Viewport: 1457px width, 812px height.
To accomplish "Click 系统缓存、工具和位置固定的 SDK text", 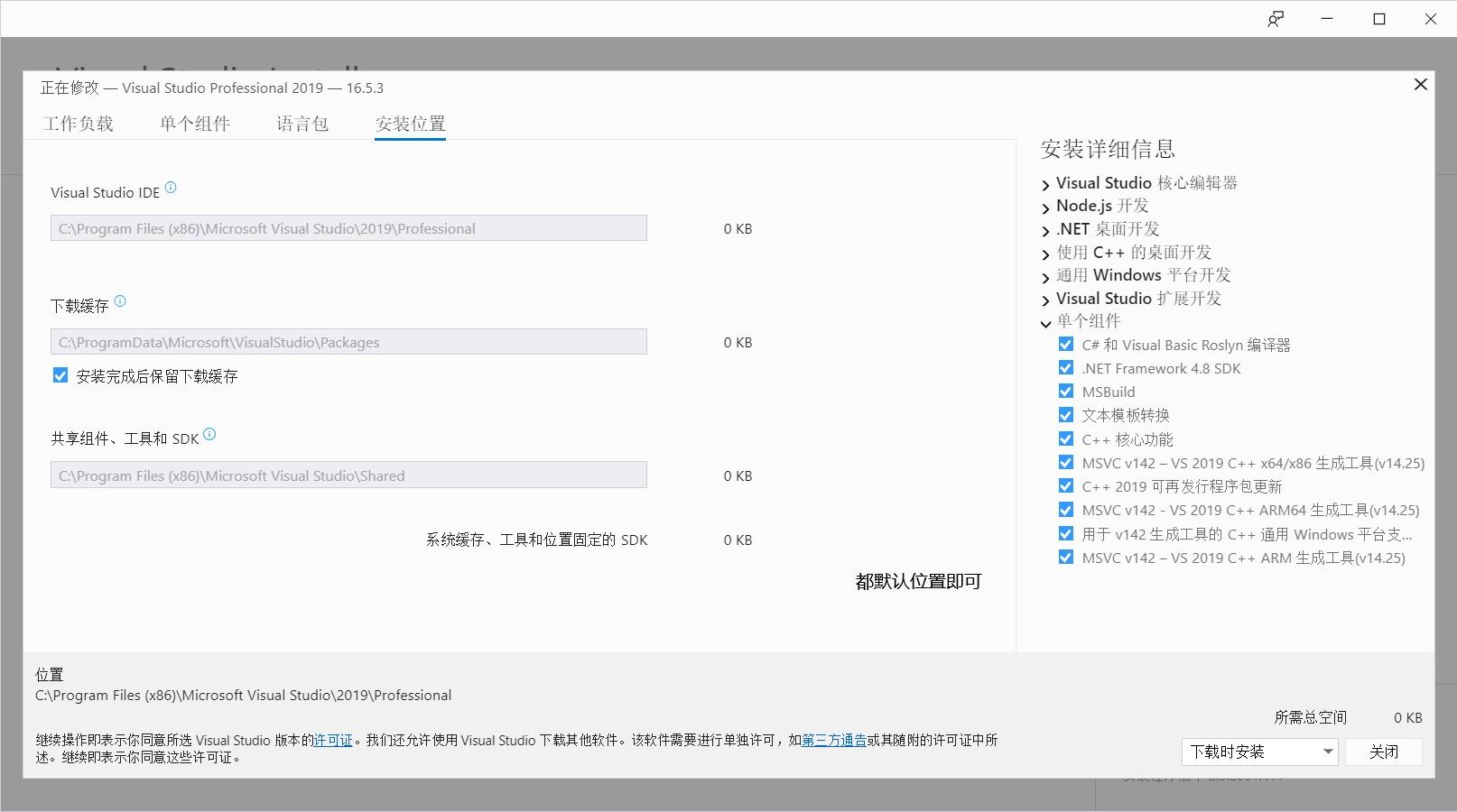I will tap(537, 540).
